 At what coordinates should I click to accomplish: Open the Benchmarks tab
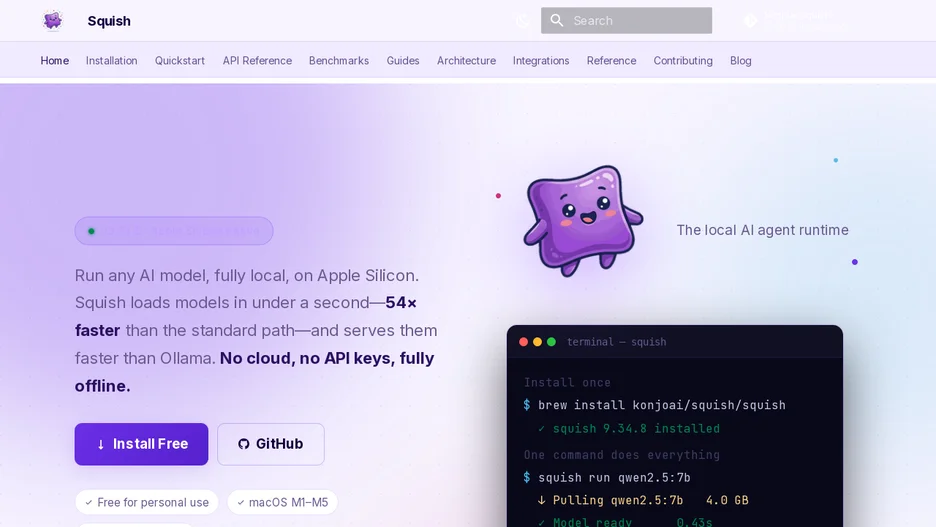tap(338, 60)
